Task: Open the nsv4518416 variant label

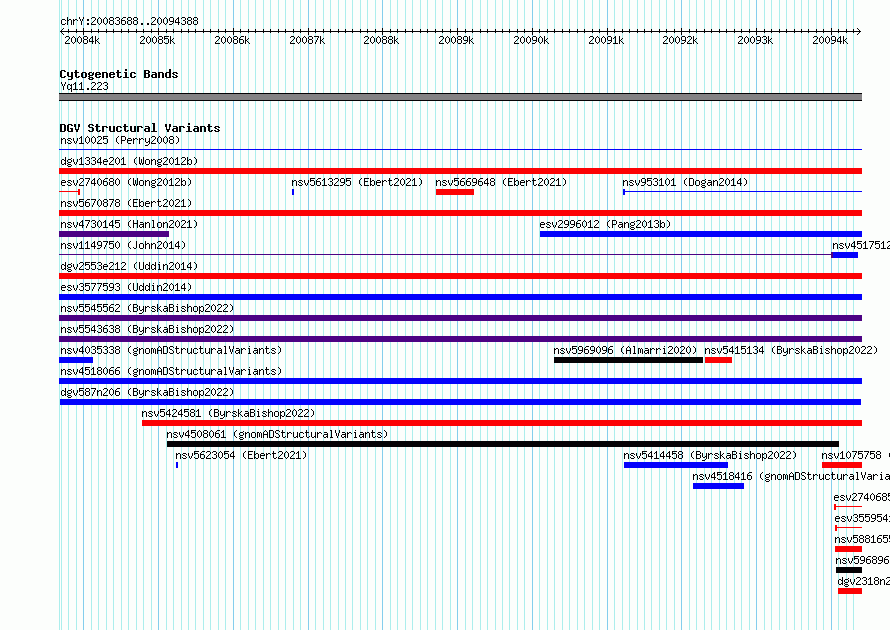Action: (x=791, y=476)
